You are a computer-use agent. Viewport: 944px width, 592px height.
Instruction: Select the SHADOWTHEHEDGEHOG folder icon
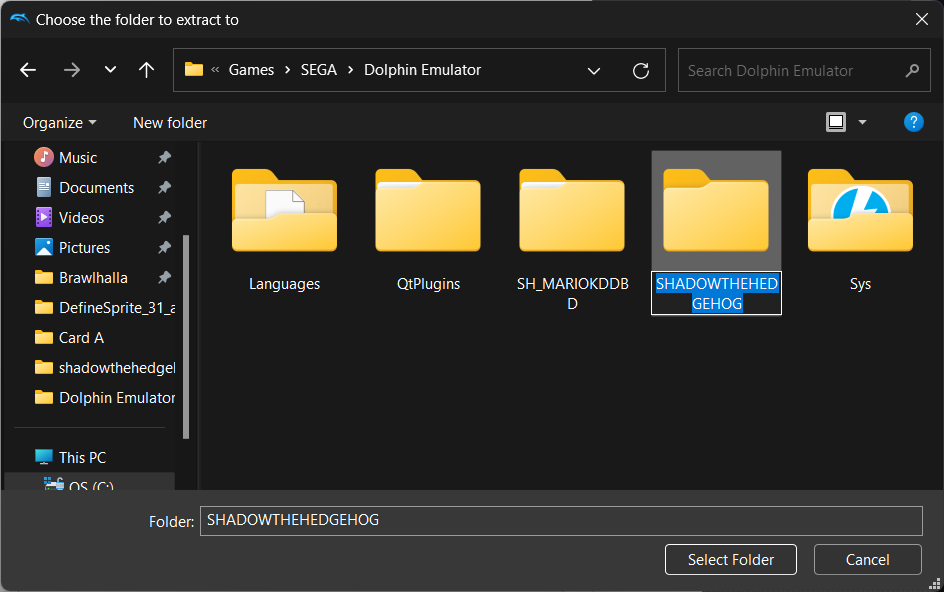click(x=716, y=210)
